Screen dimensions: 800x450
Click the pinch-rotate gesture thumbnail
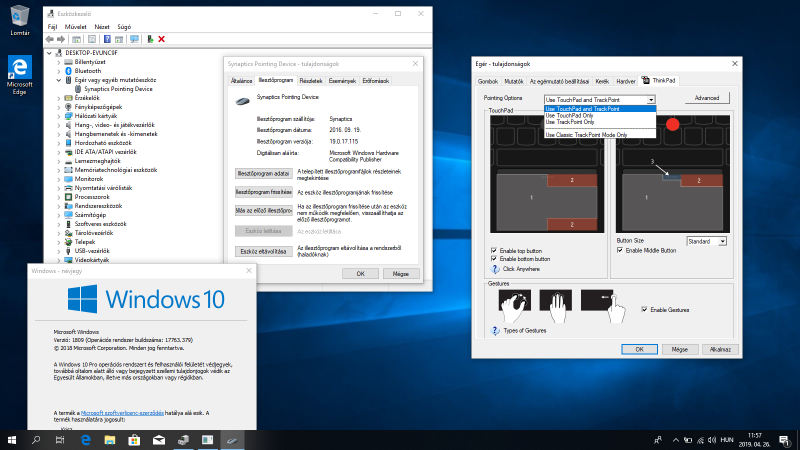tap(514, 305)
